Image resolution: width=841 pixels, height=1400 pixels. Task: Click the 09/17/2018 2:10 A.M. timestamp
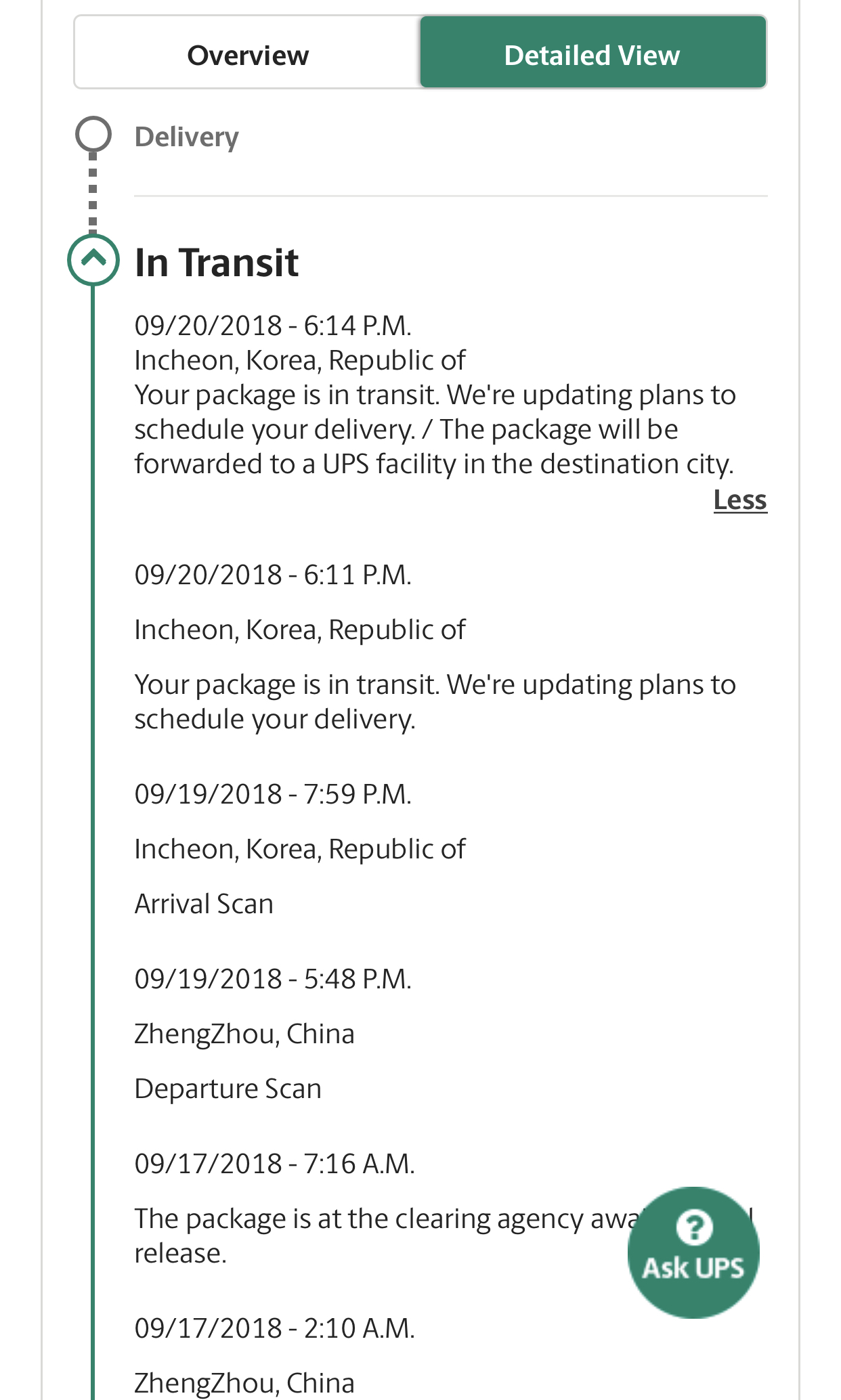[275, 1328]
